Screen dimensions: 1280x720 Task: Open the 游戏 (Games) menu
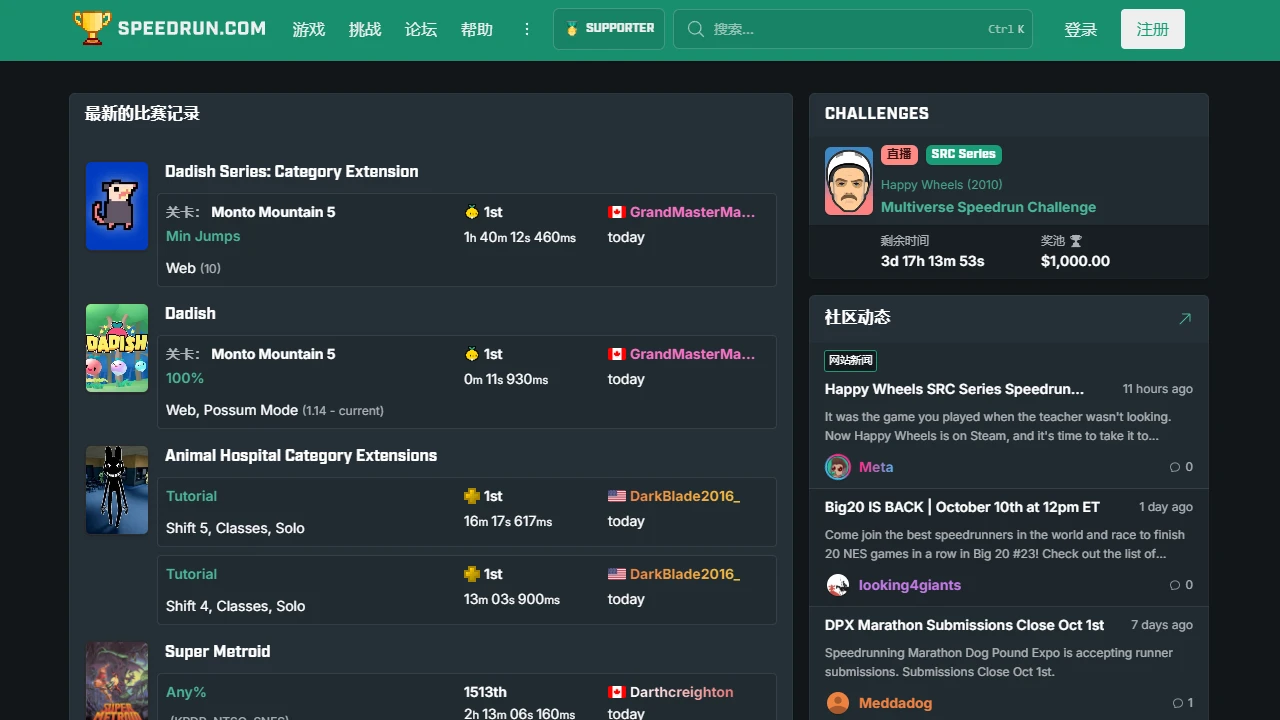point(309,29)
